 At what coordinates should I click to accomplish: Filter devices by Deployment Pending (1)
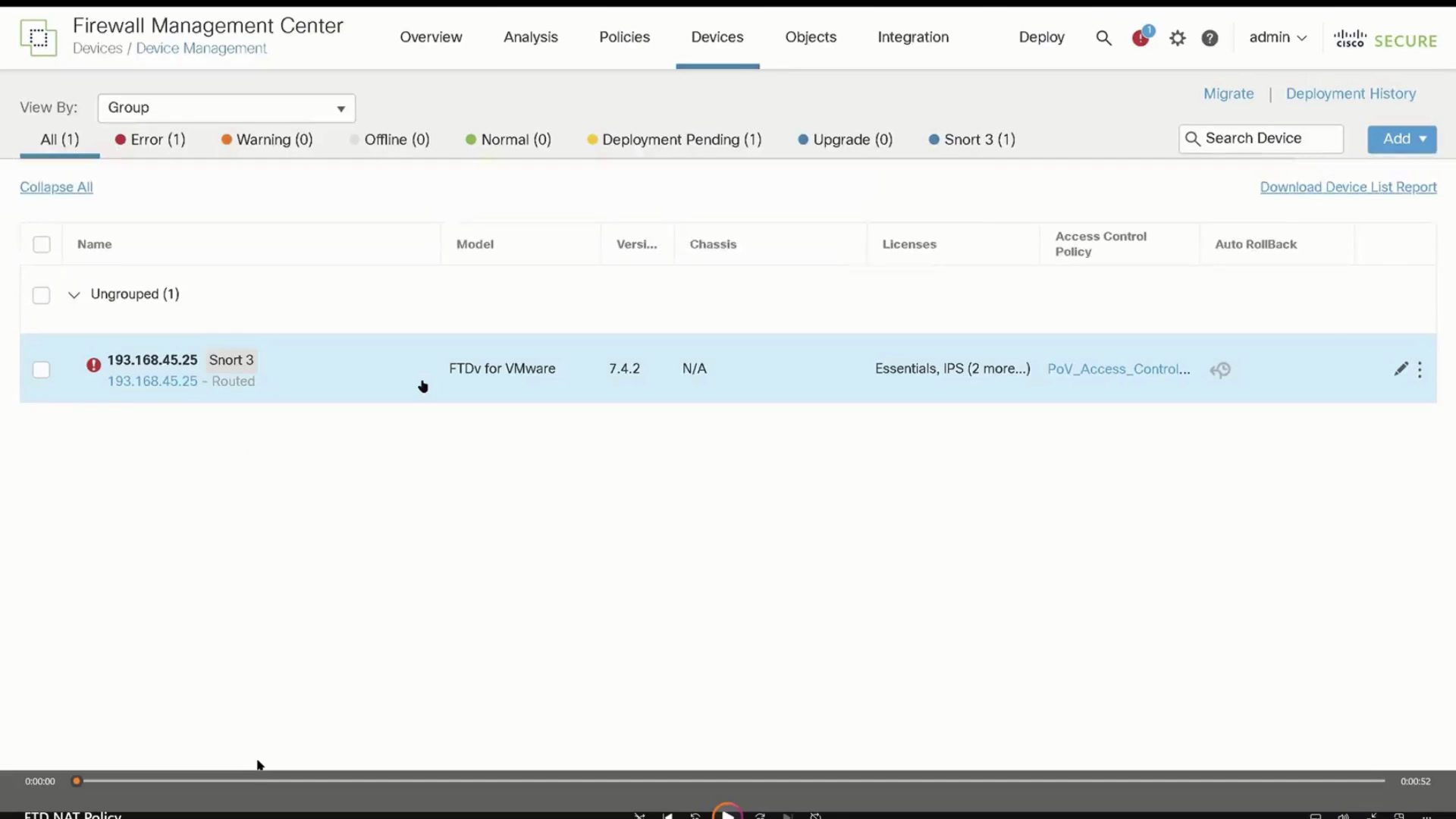click(674, 140)
